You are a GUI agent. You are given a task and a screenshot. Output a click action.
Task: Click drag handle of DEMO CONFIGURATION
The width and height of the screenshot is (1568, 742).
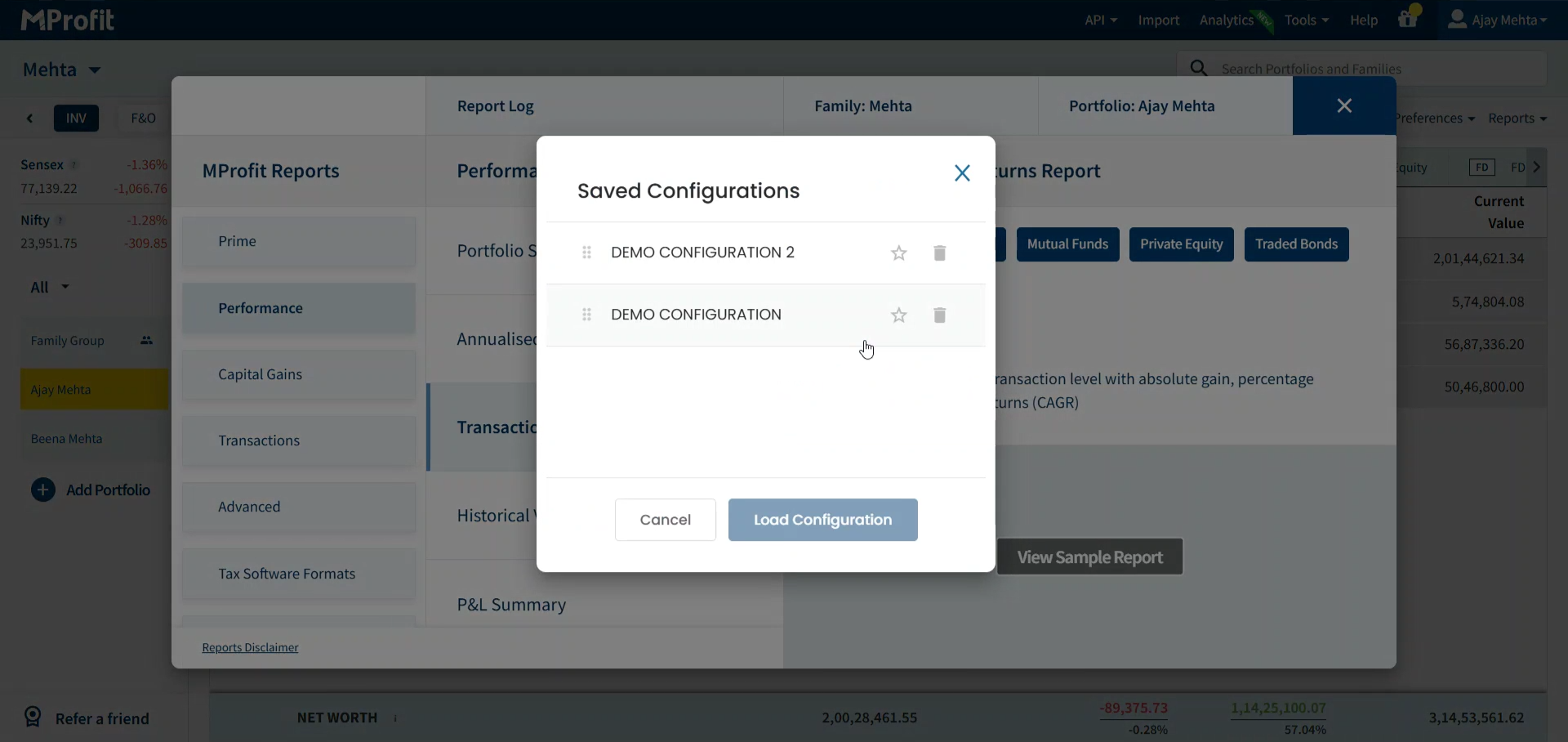pos(586,315)
